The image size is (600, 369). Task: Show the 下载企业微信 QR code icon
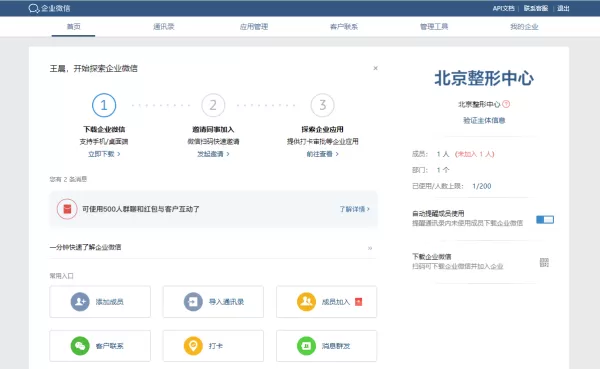[x=544, y=262]
